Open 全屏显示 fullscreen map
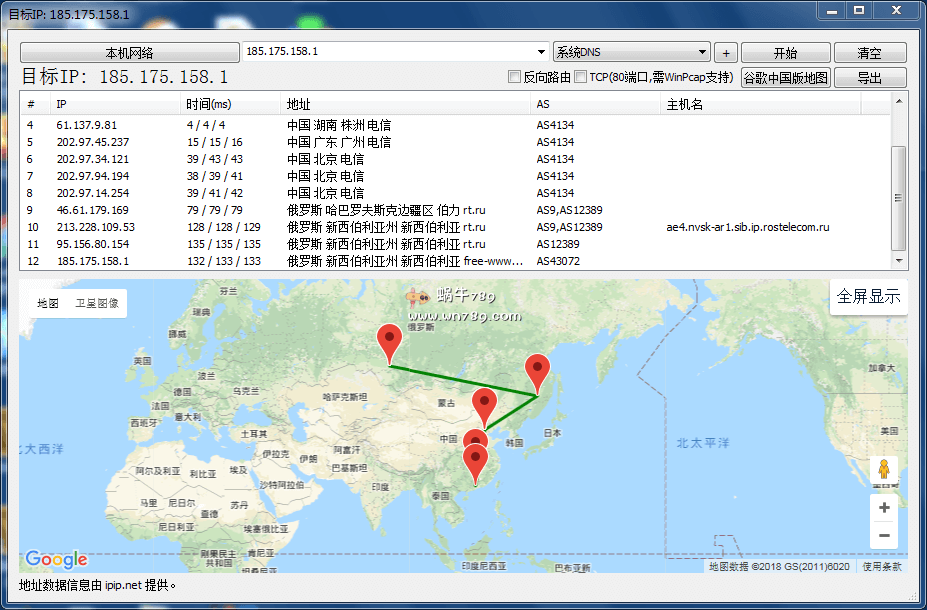Image resolution: width=927 pixels, height=610 pixels. point(868,297)
